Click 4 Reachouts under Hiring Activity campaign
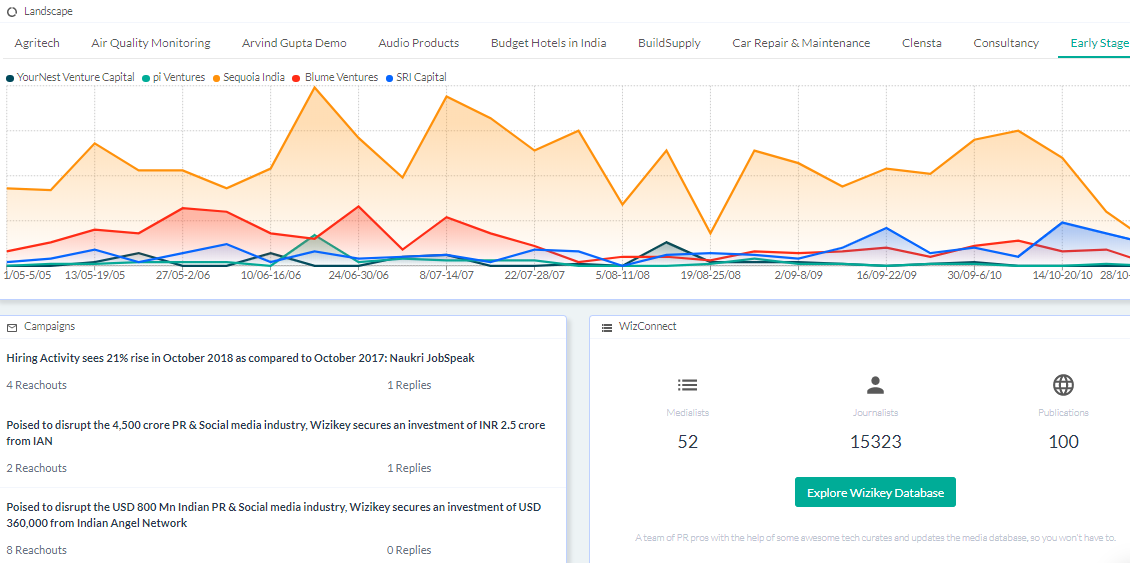Viewport: 1130px width, 563px height. click(37, 385)
